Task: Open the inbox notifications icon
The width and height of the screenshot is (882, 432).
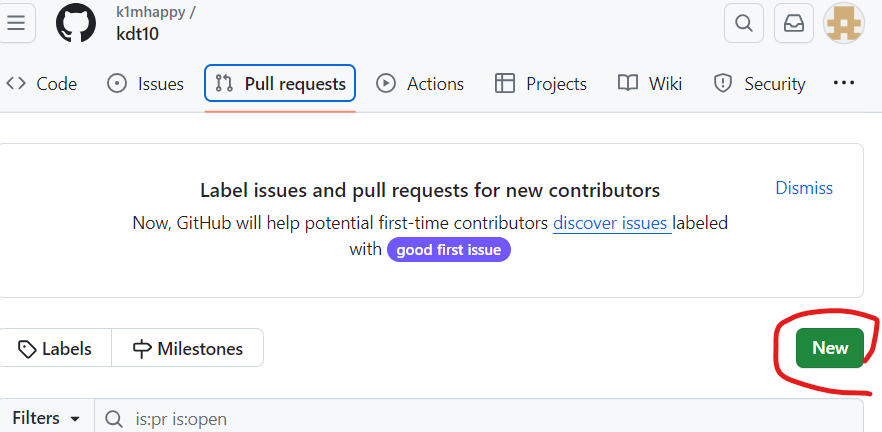Action: [x=794, y=23]
